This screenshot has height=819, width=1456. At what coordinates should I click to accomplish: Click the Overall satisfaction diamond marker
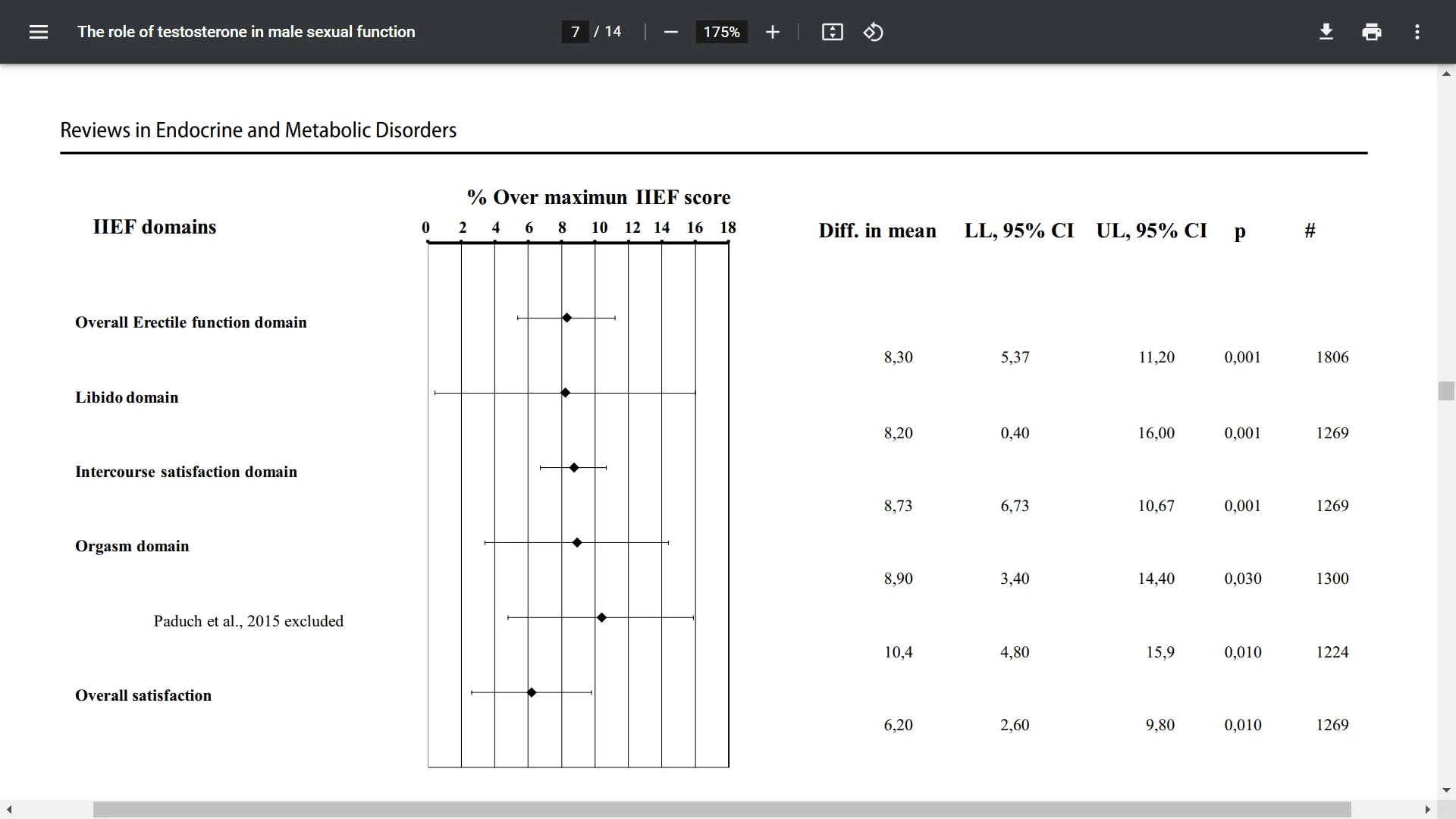pyautogui.click(x=532, y=692)
